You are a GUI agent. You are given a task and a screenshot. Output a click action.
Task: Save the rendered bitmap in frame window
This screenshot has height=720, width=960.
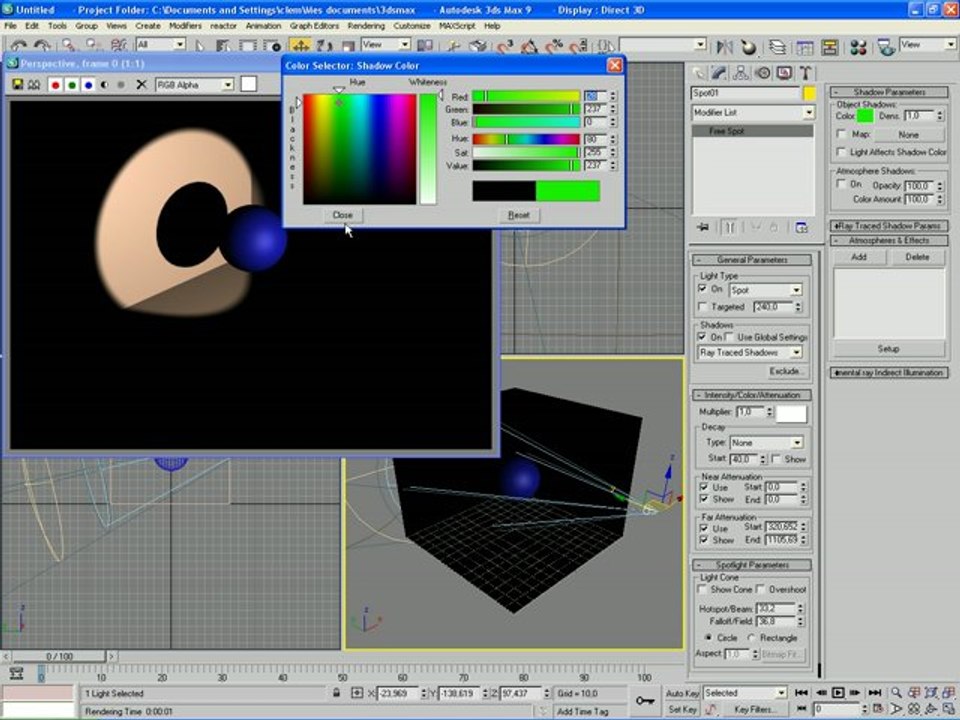coord(19,85)
